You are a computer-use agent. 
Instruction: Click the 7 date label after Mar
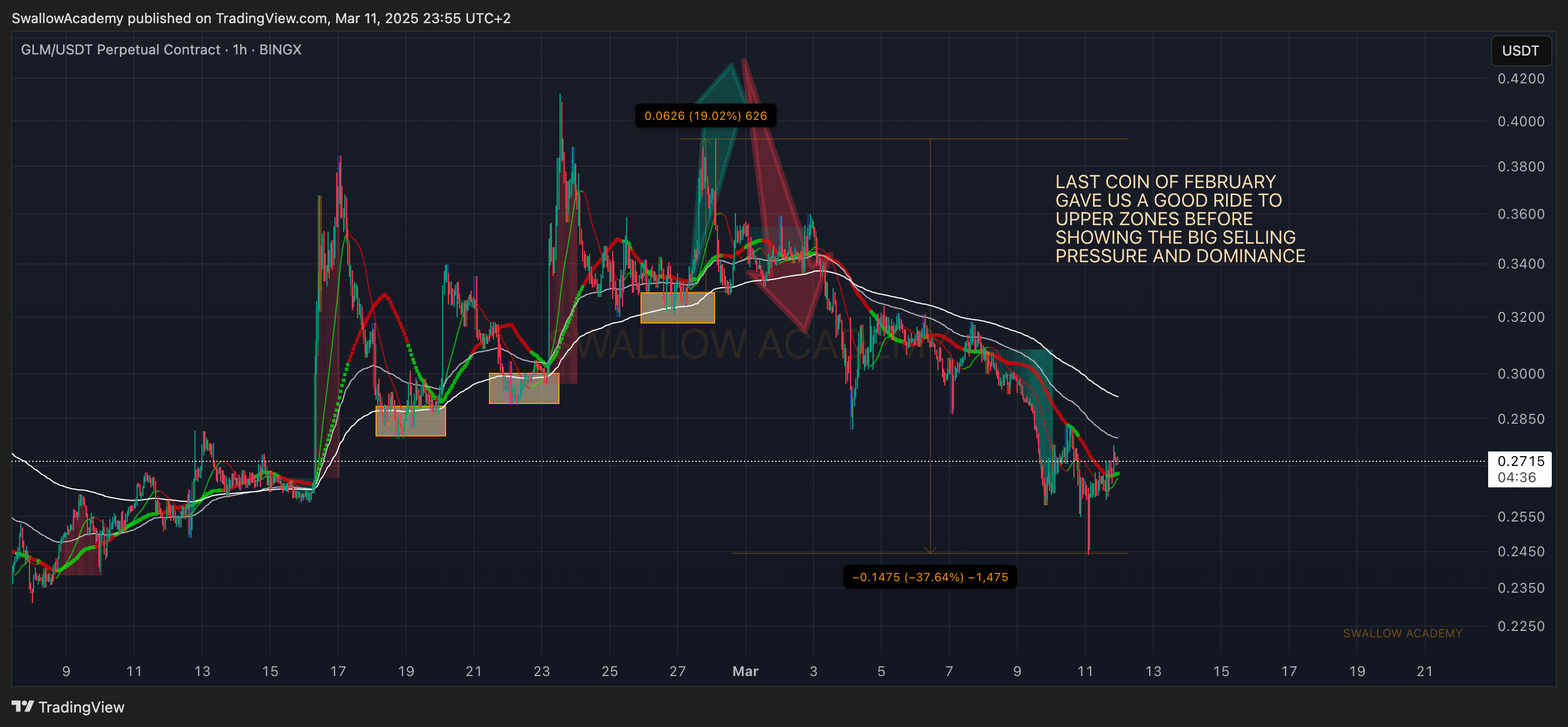pos(949,671)
